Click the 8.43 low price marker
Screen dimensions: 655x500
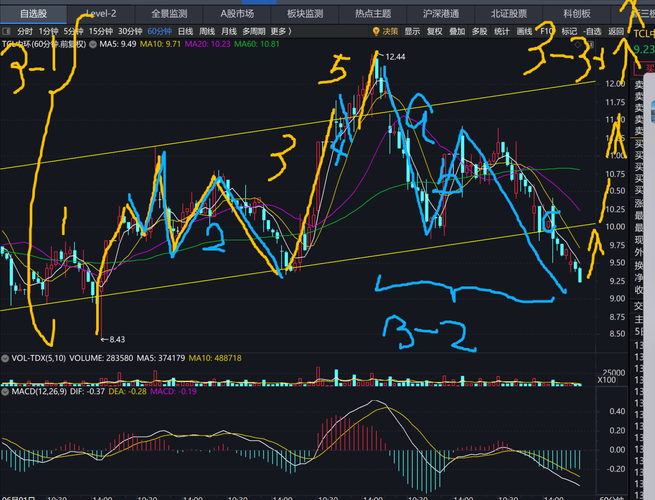(117, 340)
